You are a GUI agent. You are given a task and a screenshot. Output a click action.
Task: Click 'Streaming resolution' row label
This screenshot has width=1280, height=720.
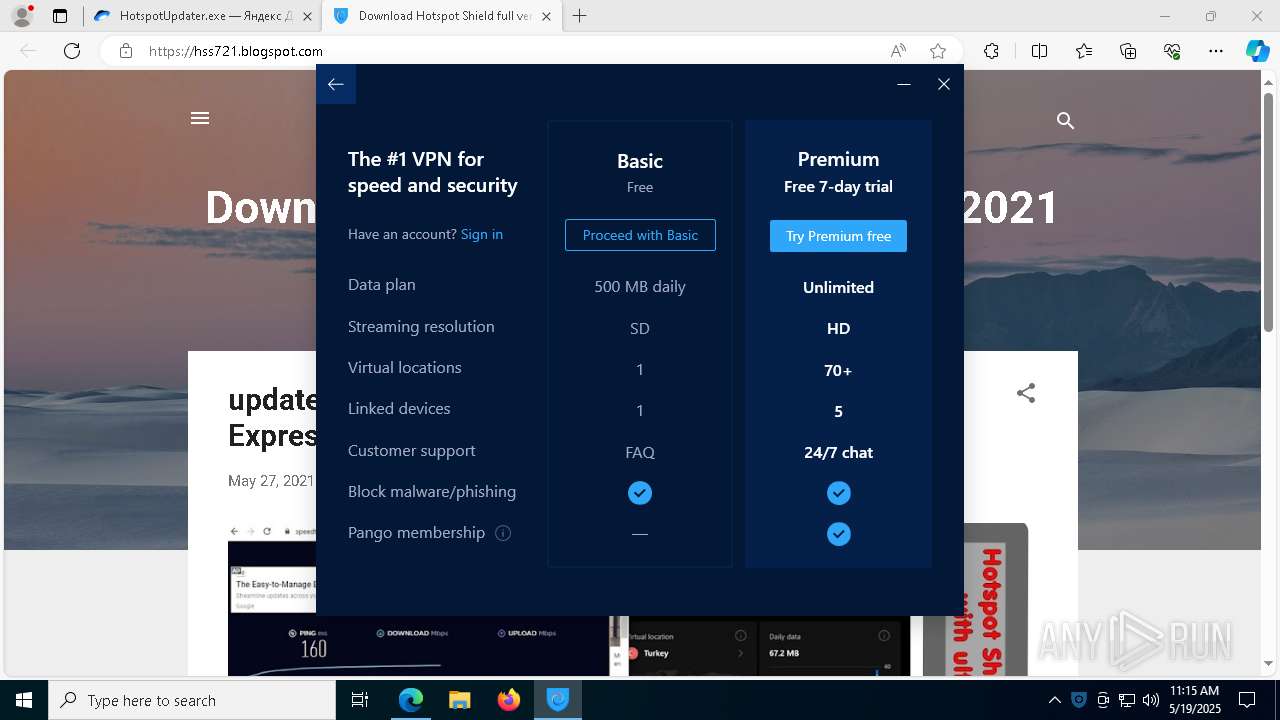(421, 327)
